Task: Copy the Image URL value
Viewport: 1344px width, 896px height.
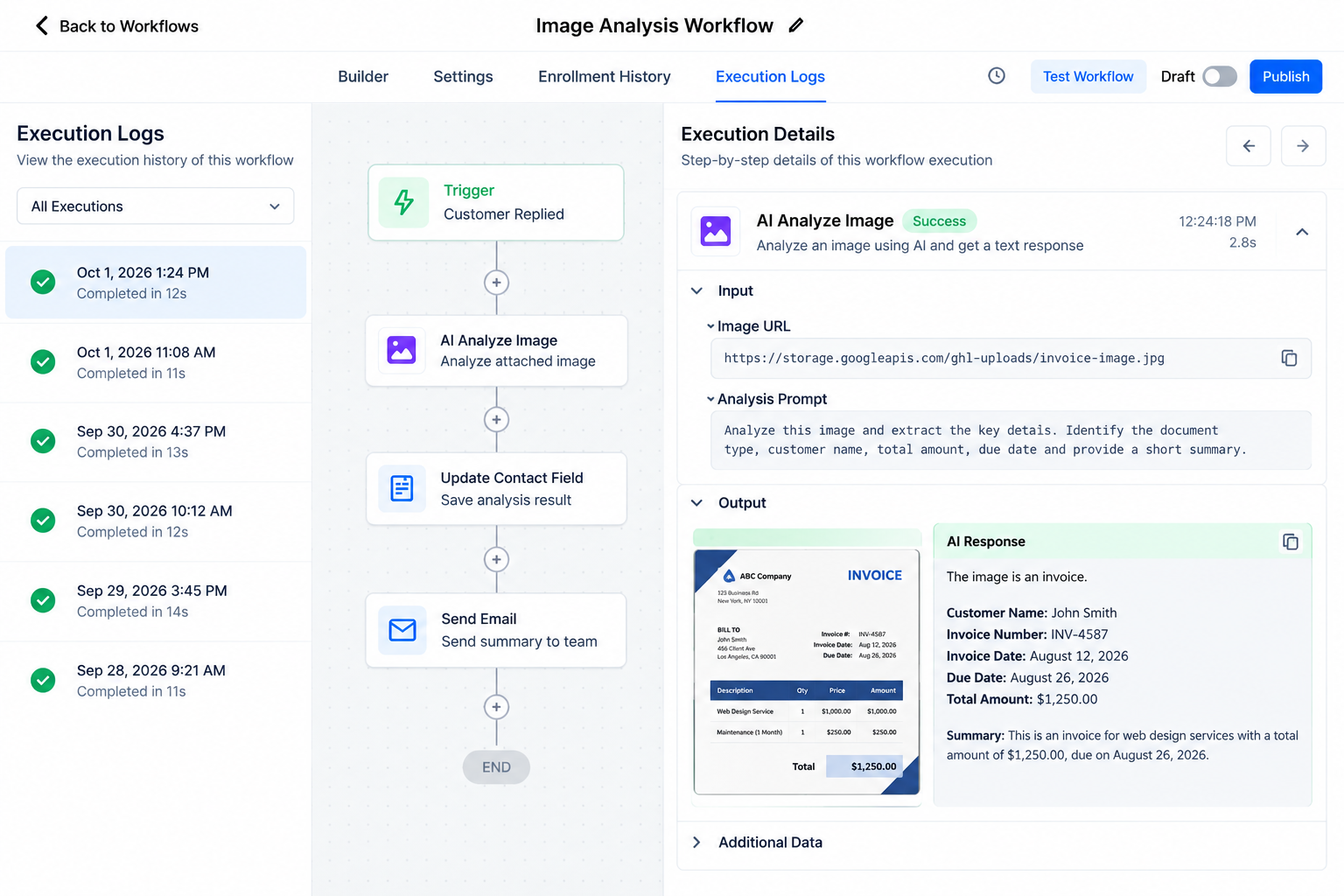Action: 1289,358
